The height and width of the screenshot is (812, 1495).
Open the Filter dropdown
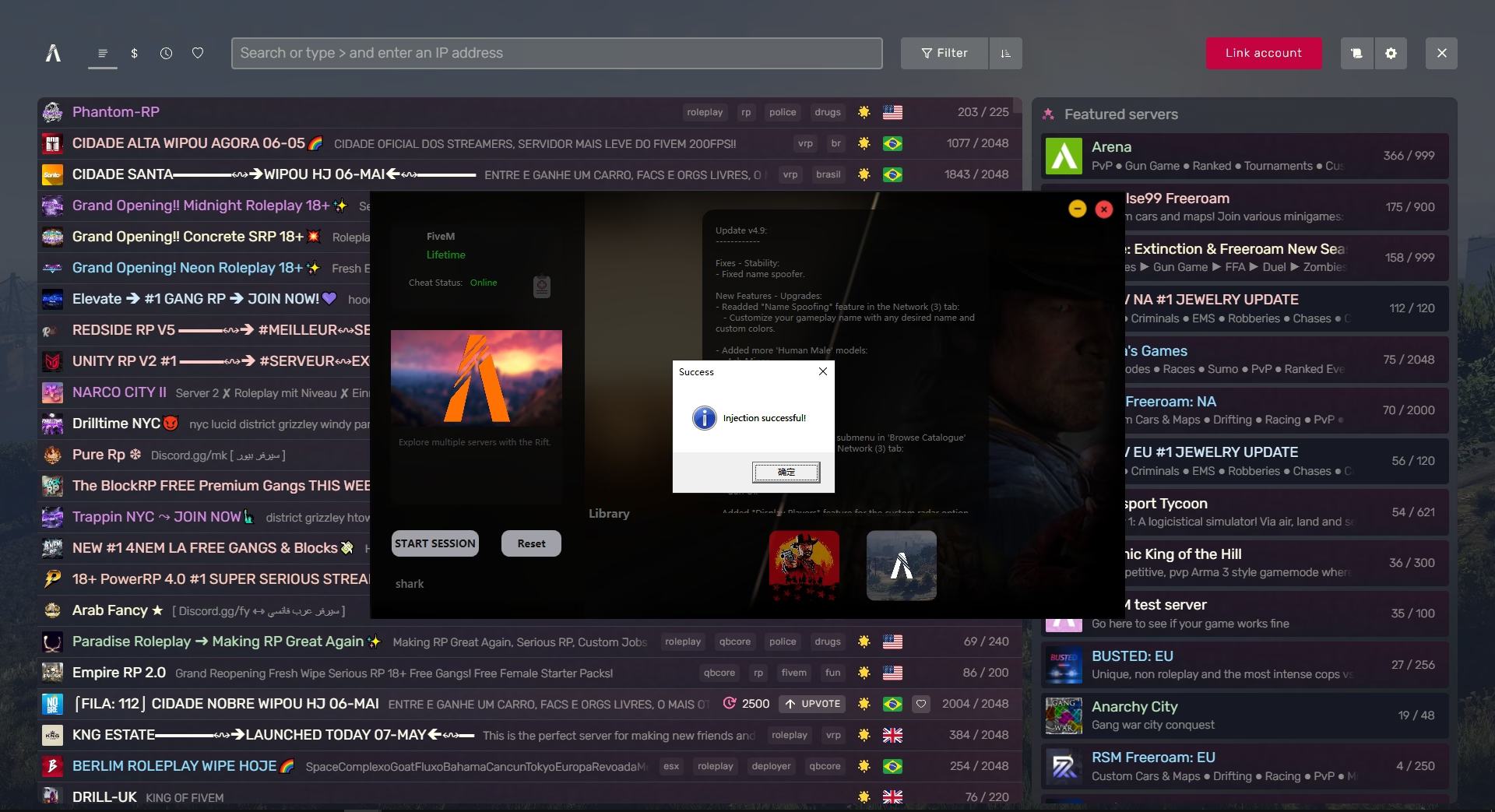pyautogui.click(x=944, y=53)
